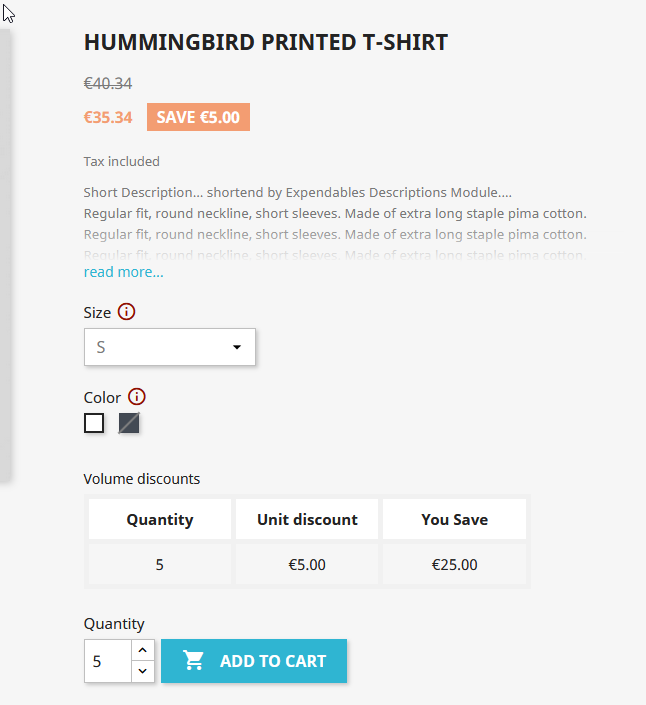This screenshot has width=646, height=705.
Task: Select the white color swatch
Action: pyautogui.click(x=94, y=423)
